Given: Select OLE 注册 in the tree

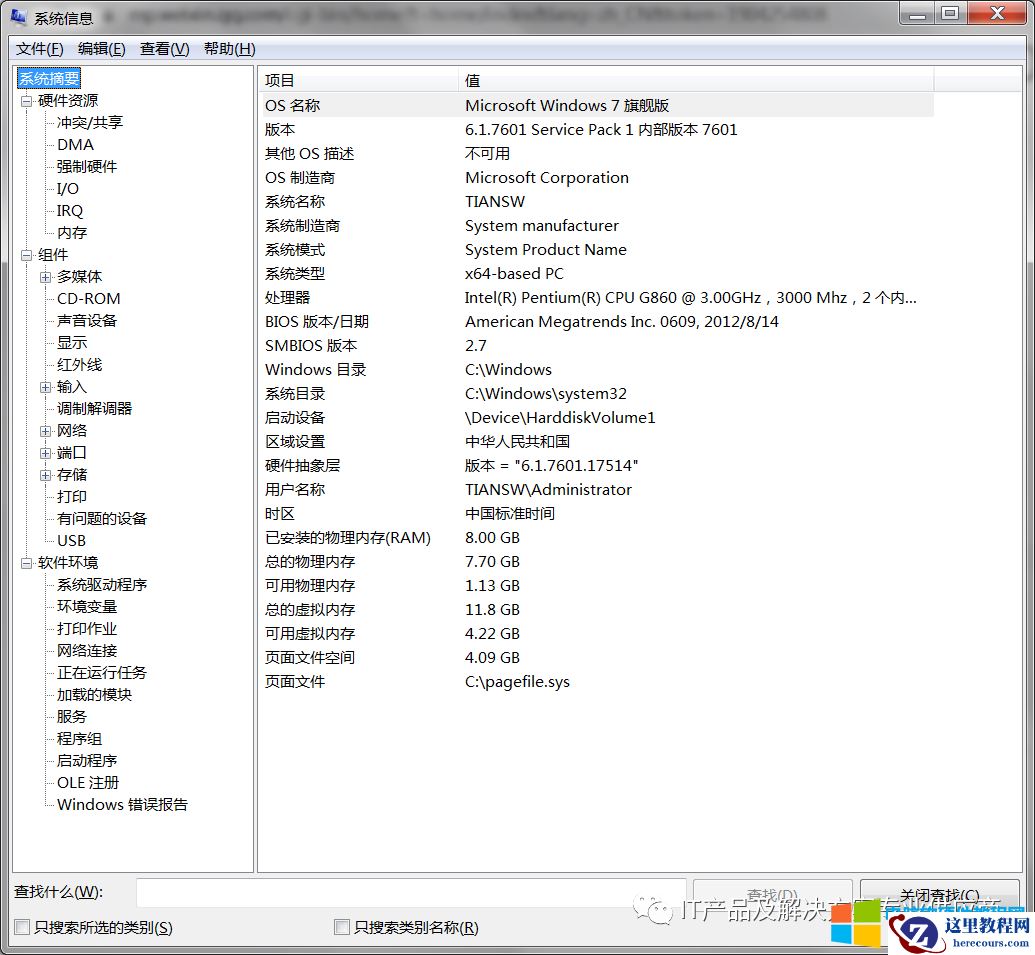Looking at the screenshot, I should (88, 783).
